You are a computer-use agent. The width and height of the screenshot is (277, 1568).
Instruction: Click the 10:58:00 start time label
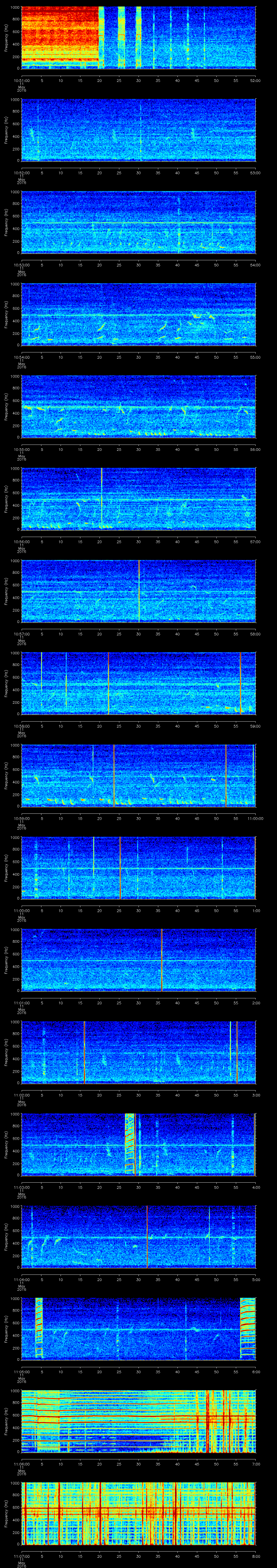click(x=22, y=726)
